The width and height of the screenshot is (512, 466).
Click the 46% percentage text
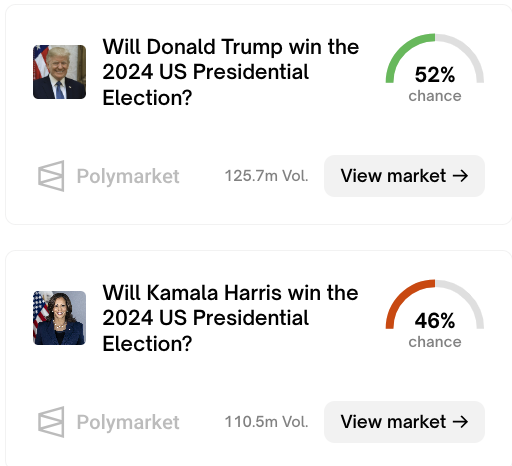(435, 320)
